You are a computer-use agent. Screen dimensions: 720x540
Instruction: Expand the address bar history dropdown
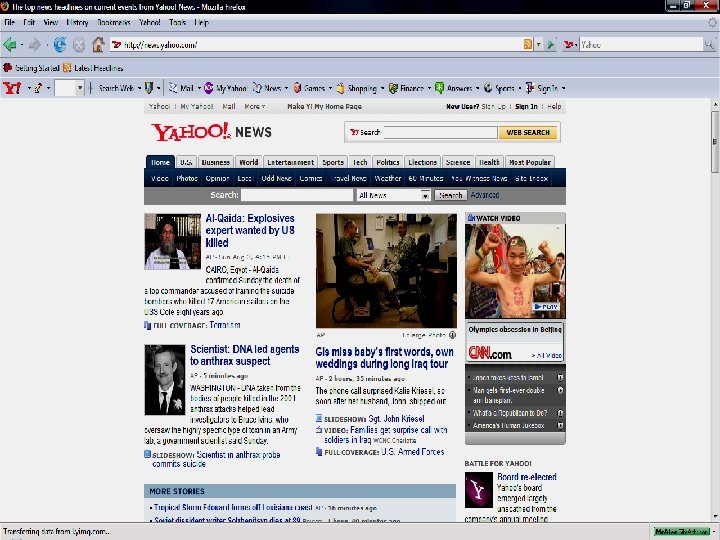click(x=539, y=45)
